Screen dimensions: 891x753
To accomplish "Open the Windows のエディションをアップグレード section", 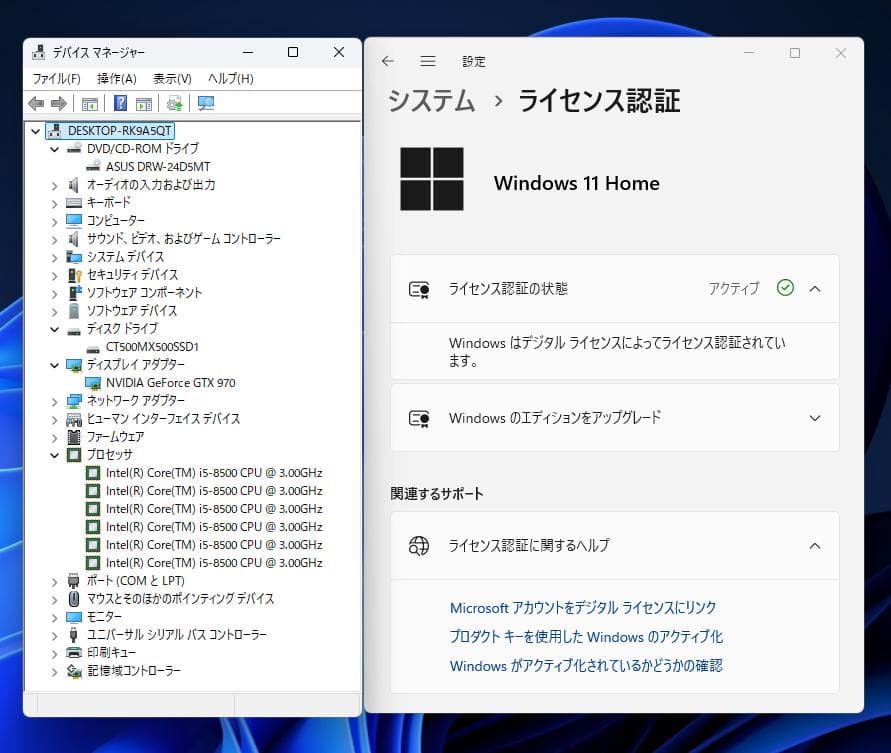I will click(x=614, y=418).
